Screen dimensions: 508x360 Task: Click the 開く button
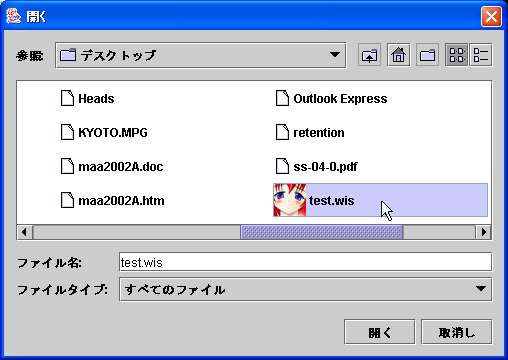[x=380, y=332]
